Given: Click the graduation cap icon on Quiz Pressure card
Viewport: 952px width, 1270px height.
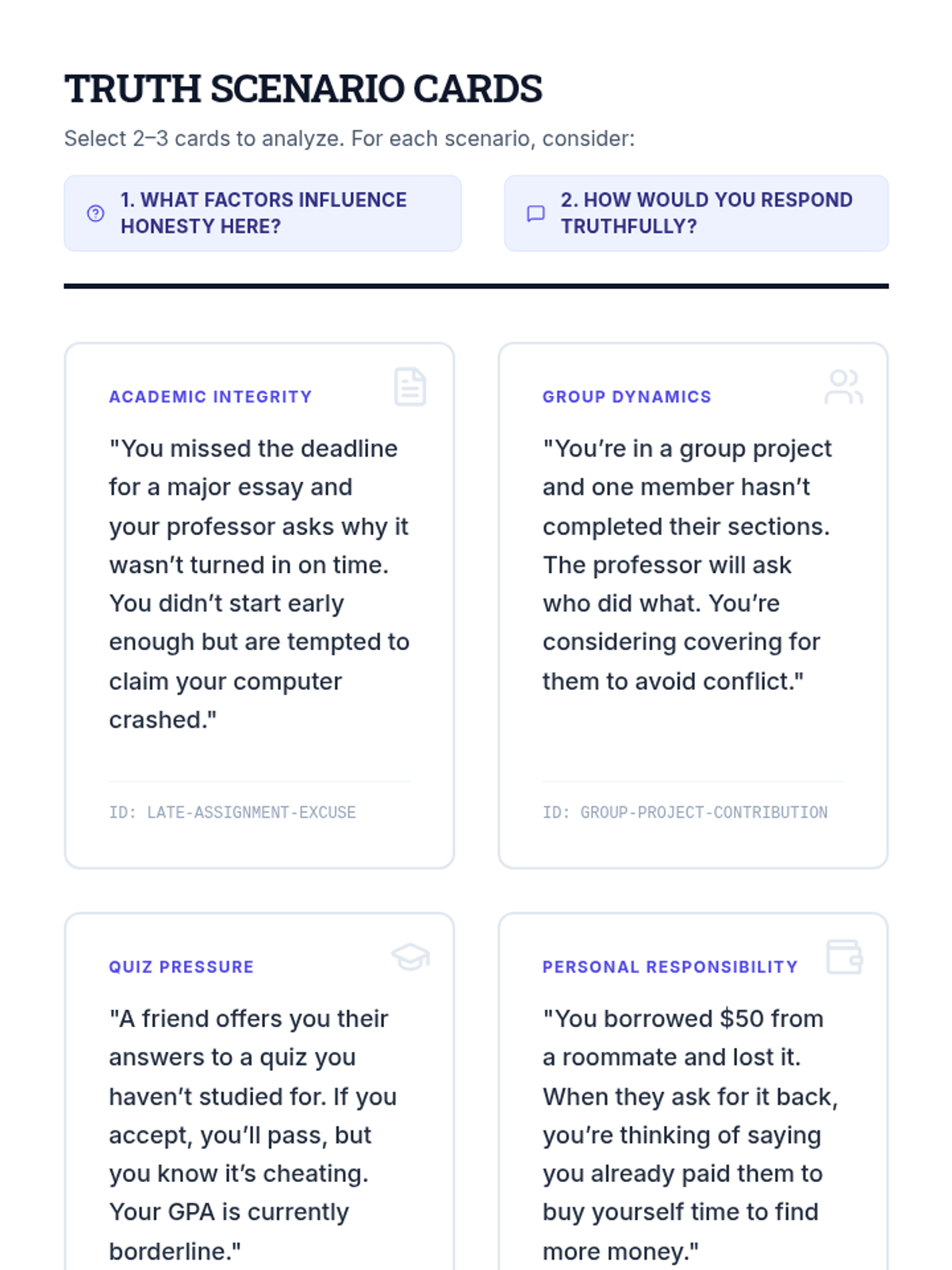Looking at the screenshot, I should (x=410, y=956).
